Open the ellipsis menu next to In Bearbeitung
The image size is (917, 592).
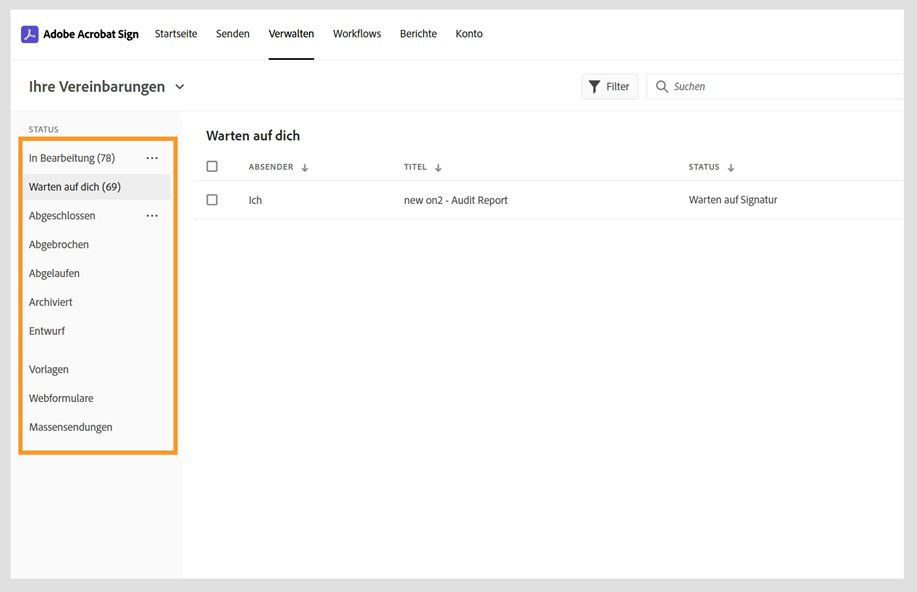152,157
